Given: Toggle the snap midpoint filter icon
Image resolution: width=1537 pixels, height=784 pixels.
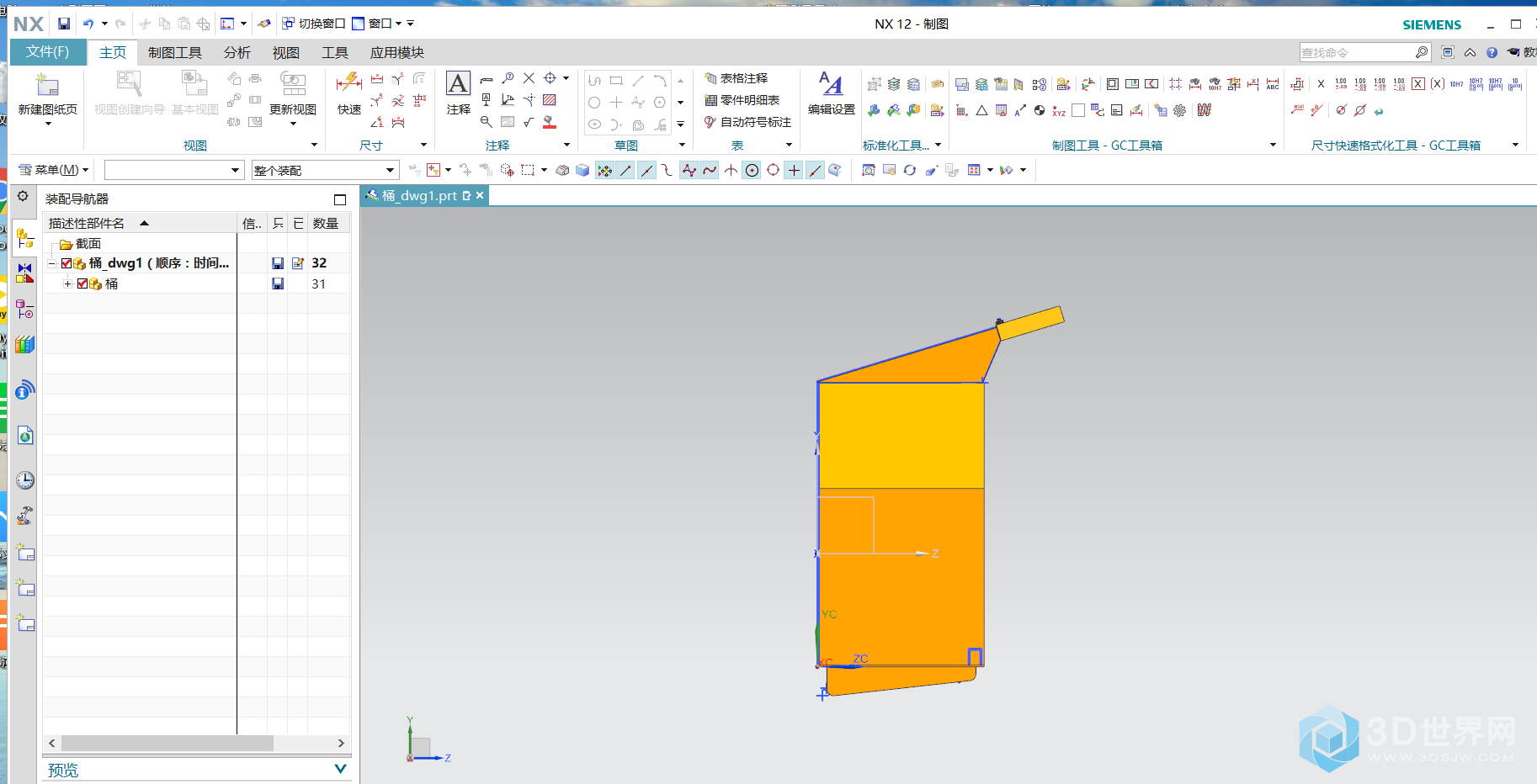Looking at the screenshot, I should [x=646, y=170].
